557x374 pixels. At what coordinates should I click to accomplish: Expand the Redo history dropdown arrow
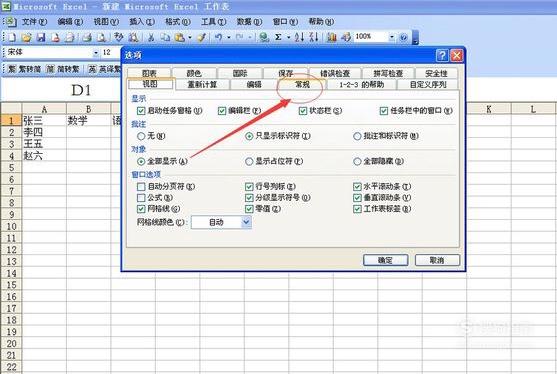point(250,37)
